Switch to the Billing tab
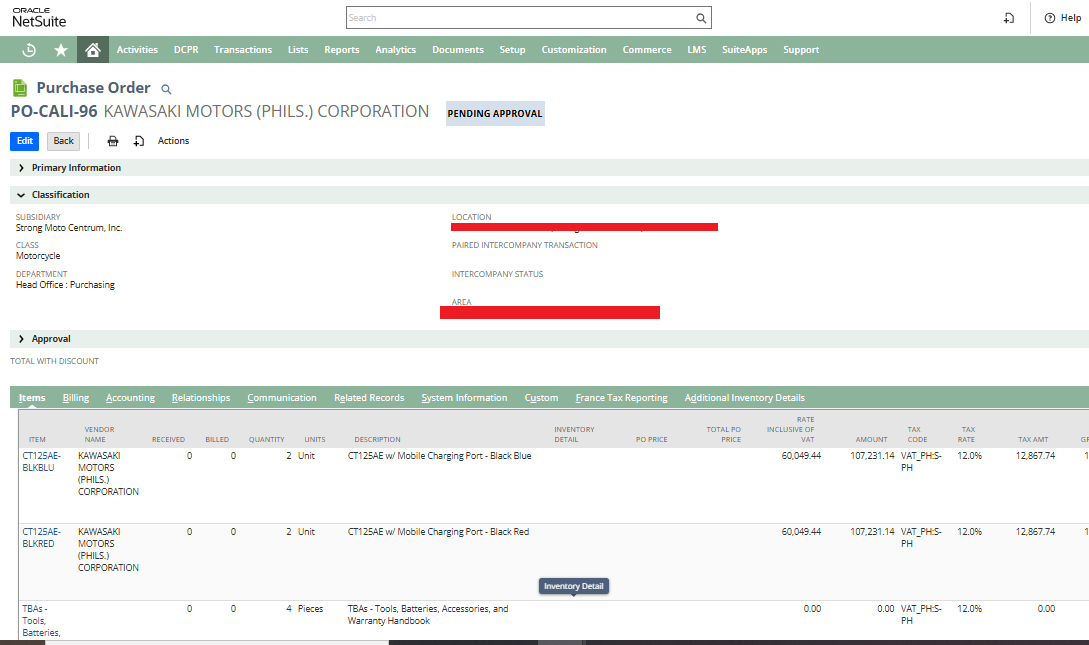 tap(76, 398)
